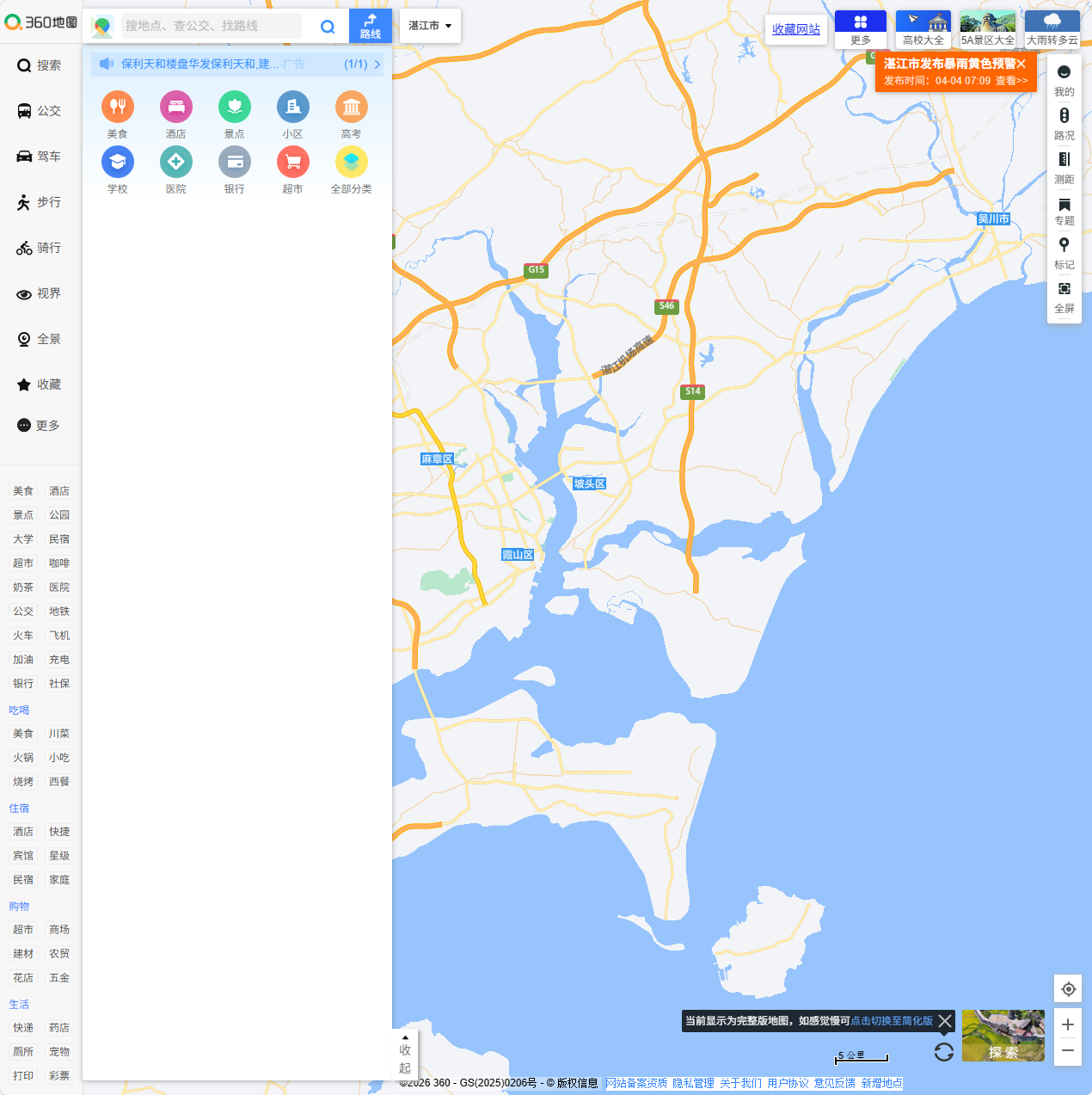Image resolution: width=1092 pixels, height=1095 pixels.
Task: Select the 银行 bank category icon
Action: [234, 162]
